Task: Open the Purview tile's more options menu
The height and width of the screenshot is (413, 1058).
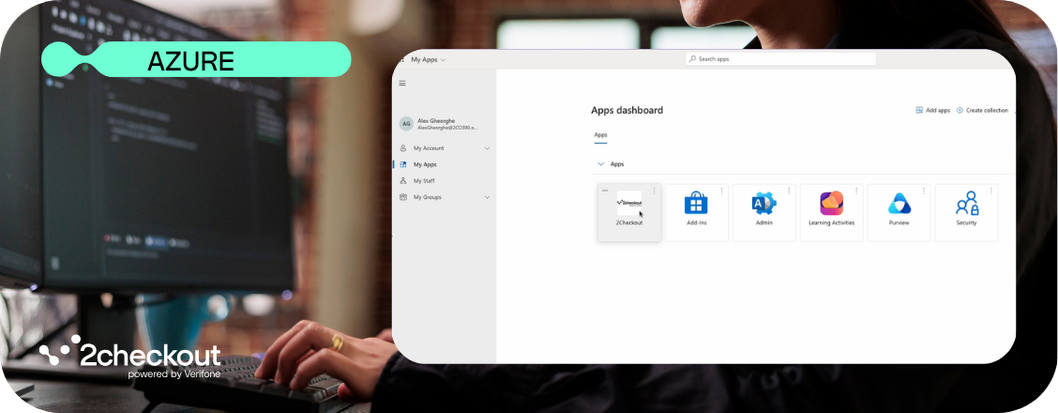Action: [924, 191]
